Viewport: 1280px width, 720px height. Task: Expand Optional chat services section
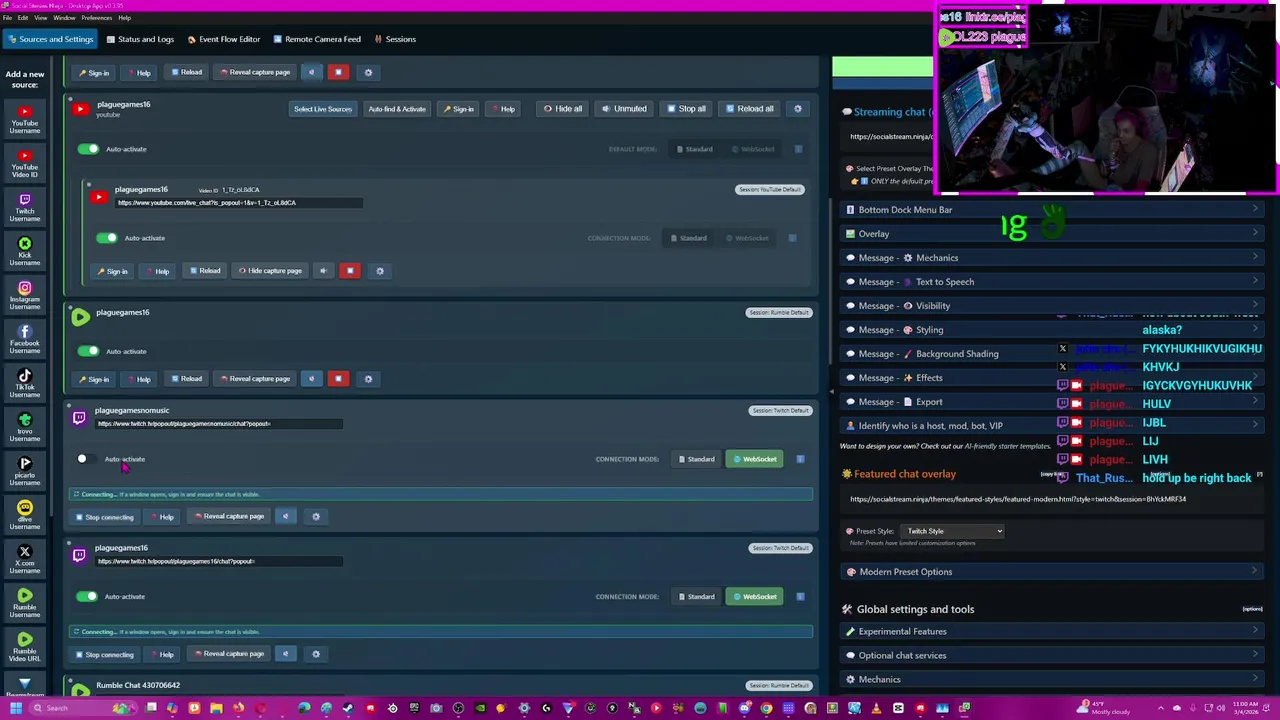(1052, 656)
